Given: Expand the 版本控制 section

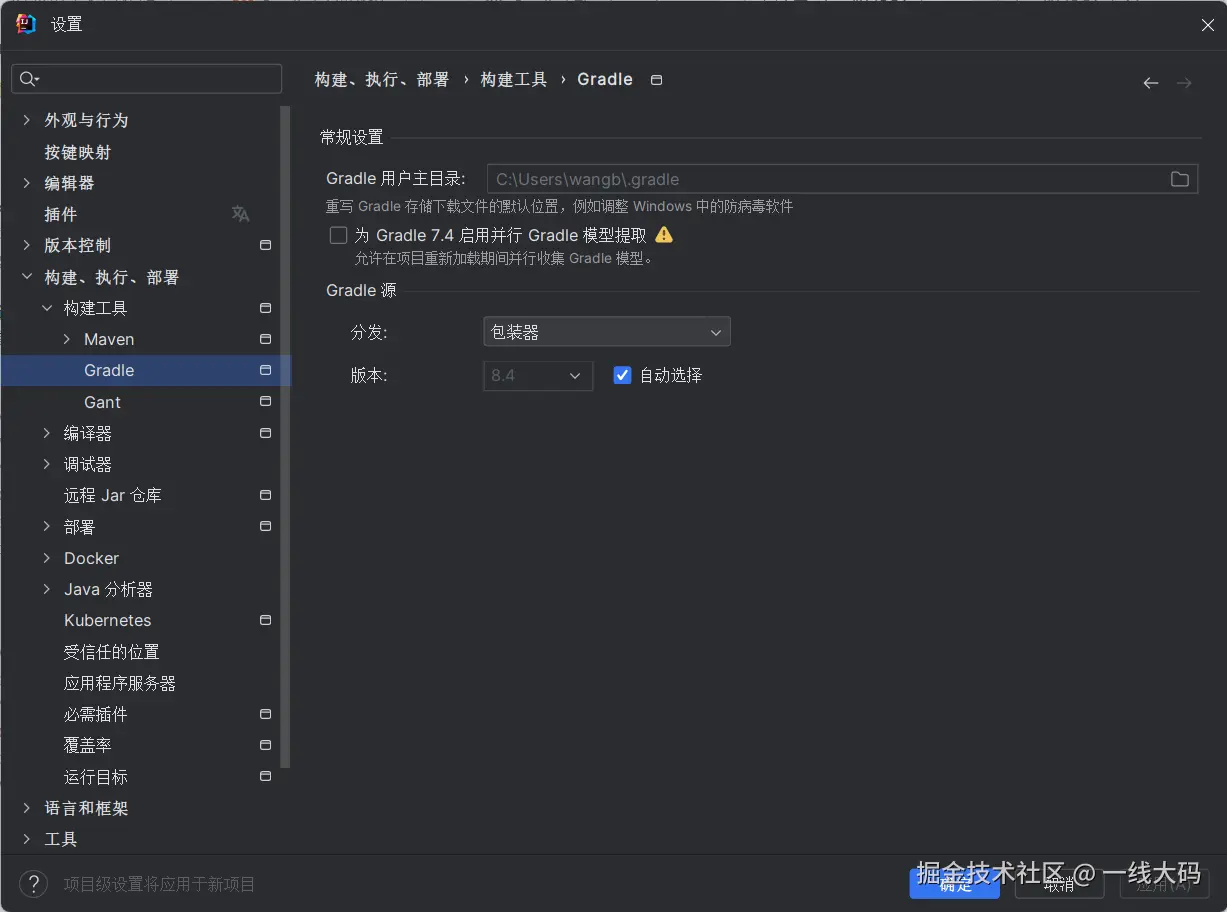Looking at the screenshot, I should 27,245.
